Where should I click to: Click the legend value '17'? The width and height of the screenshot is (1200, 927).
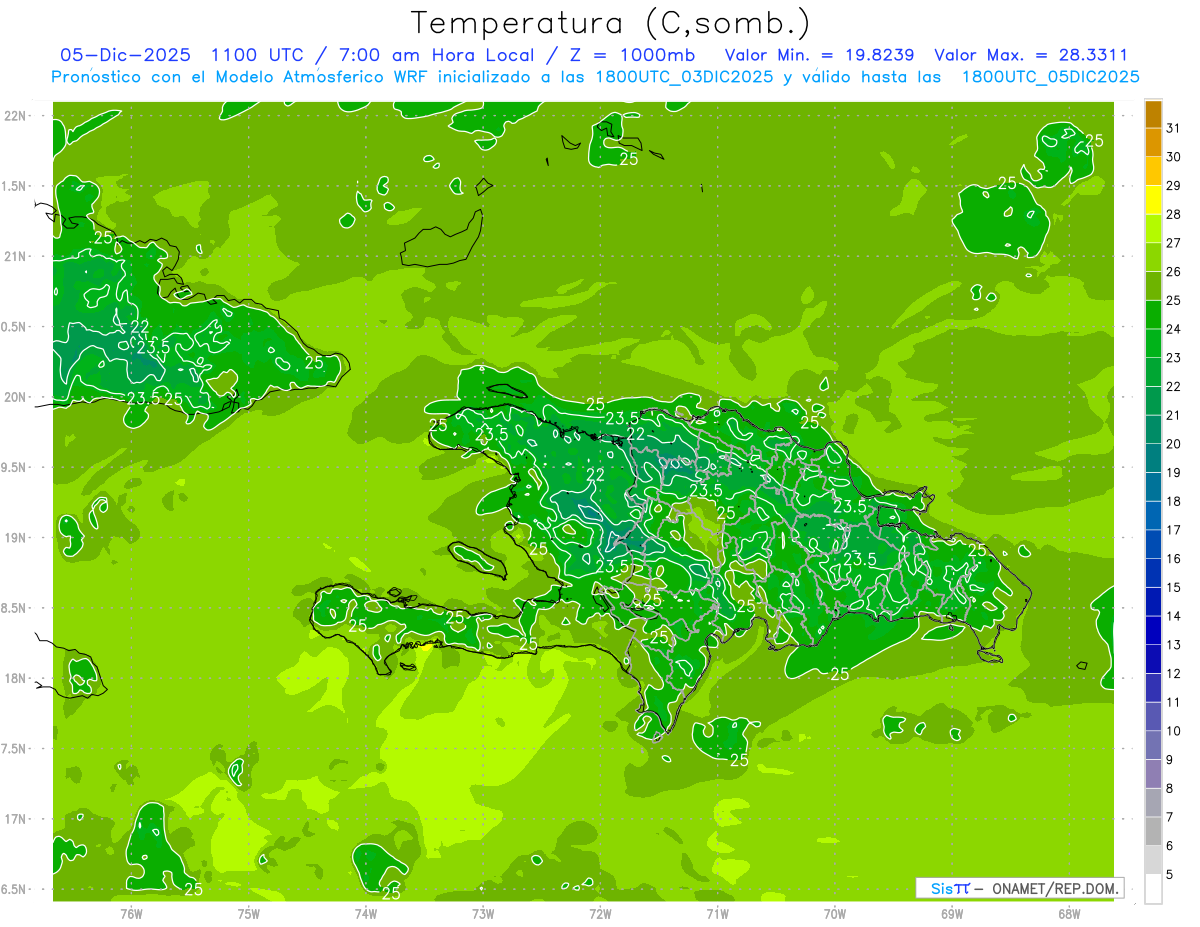click(x=1174, y=530)
